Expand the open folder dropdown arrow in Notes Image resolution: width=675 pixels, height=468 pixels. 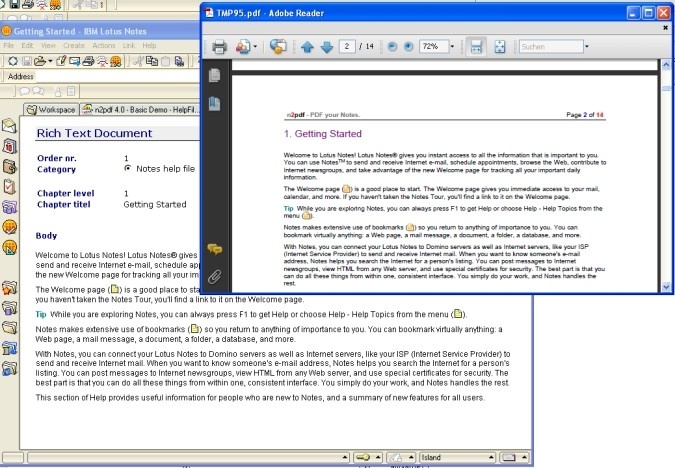50,62
